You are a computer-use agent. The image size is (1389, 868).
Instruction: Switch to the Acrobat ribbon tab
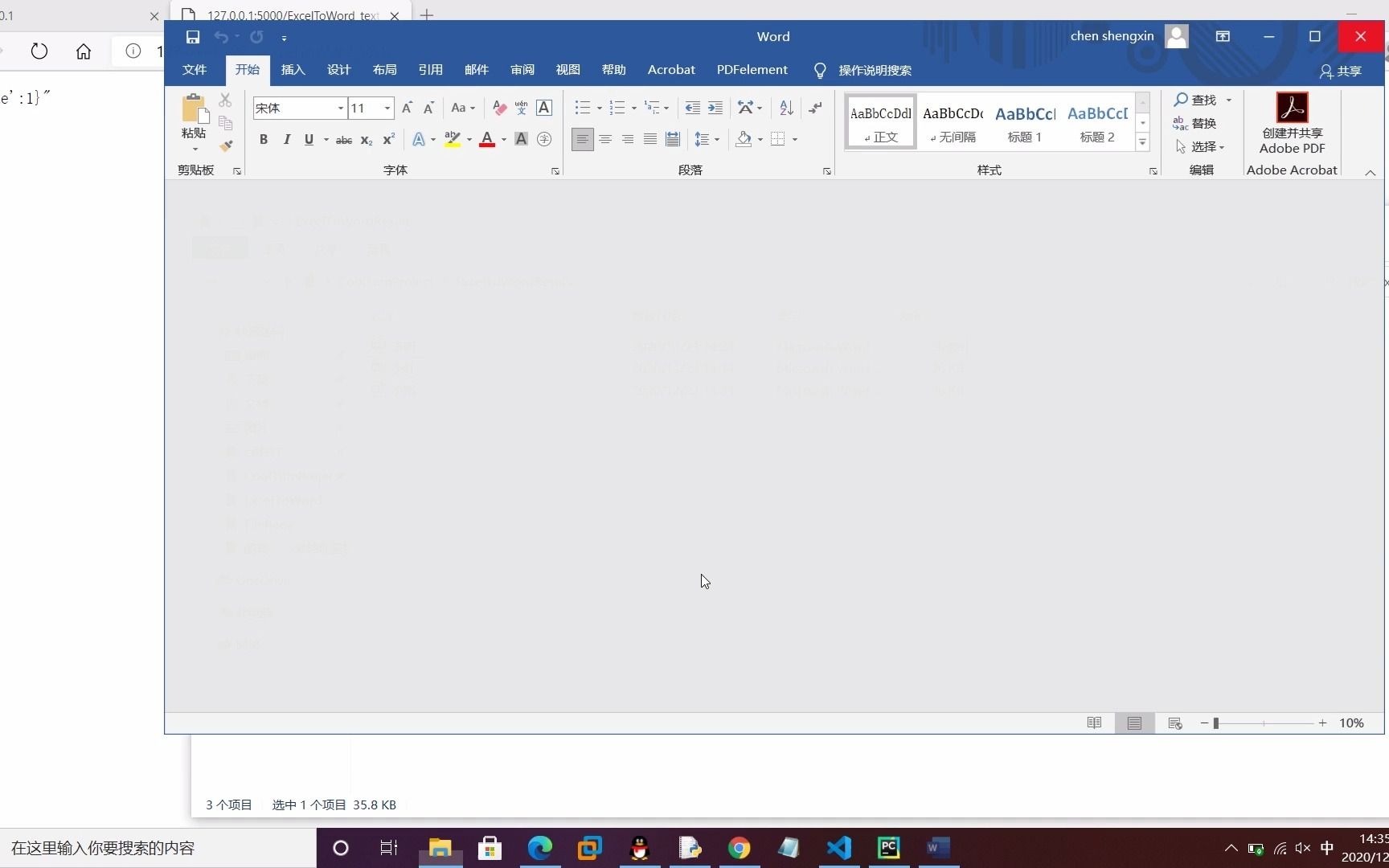(x=671, y=70)
